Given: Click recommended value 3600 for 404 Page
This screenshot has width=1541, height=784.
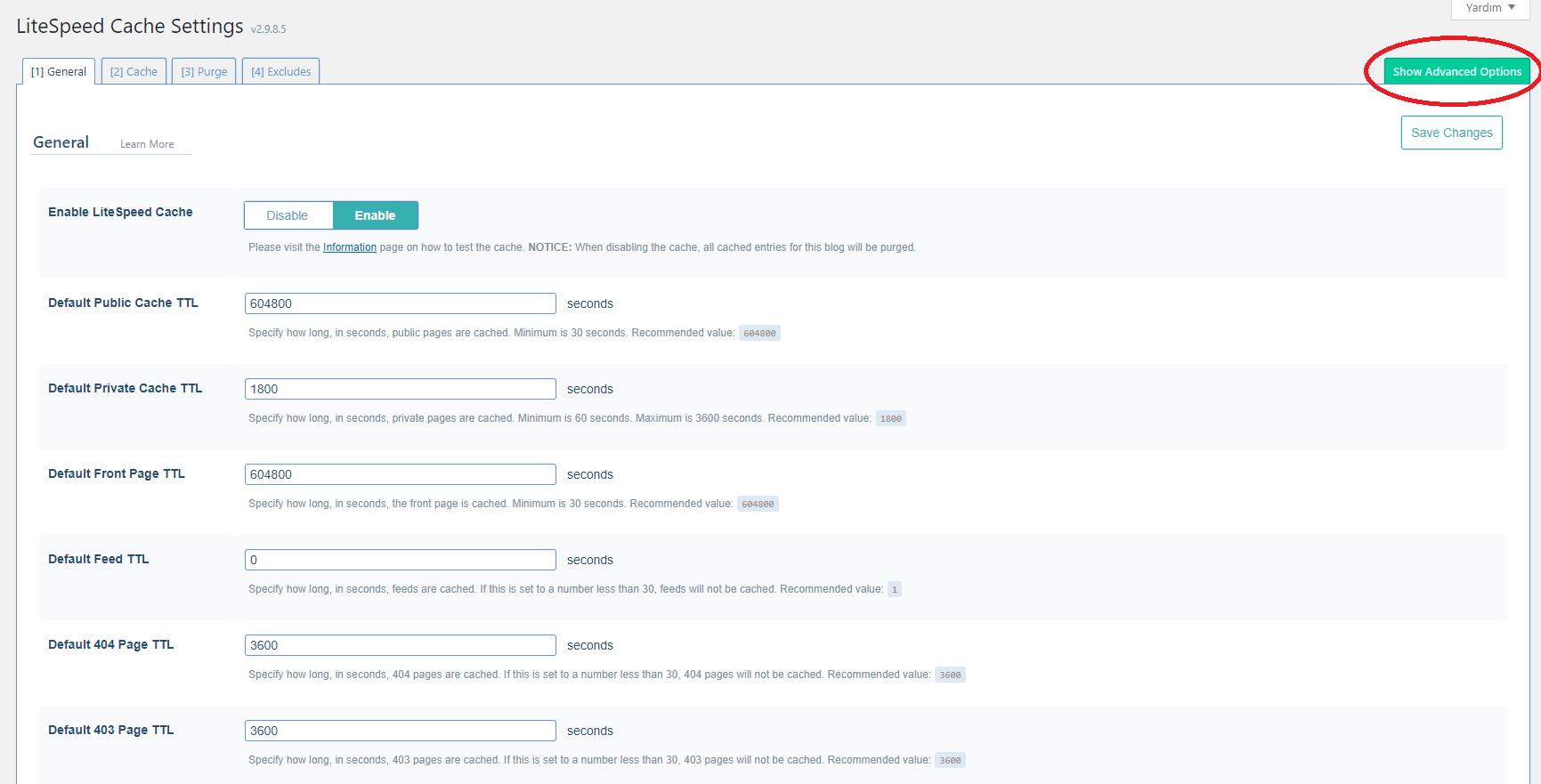Looking at the screenshot, I should point(950,675).
